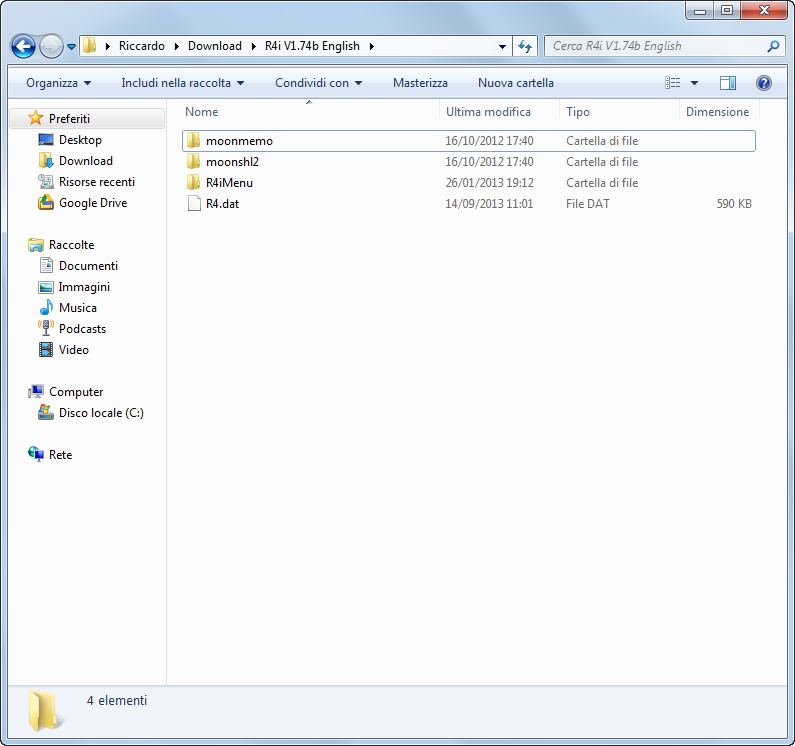Click the Cerca search input field

pos(655,46)
